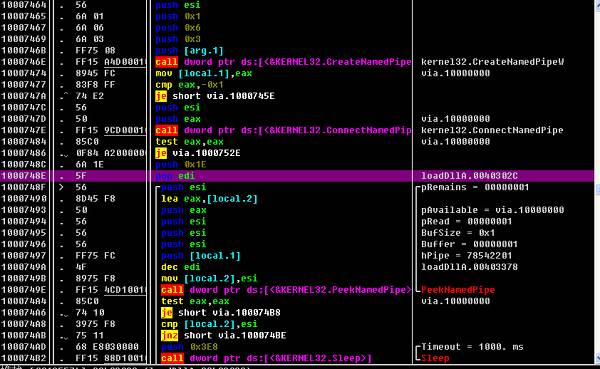
Task: Select the jnz short via.100074BE instruction
Action: click(223, 335)
